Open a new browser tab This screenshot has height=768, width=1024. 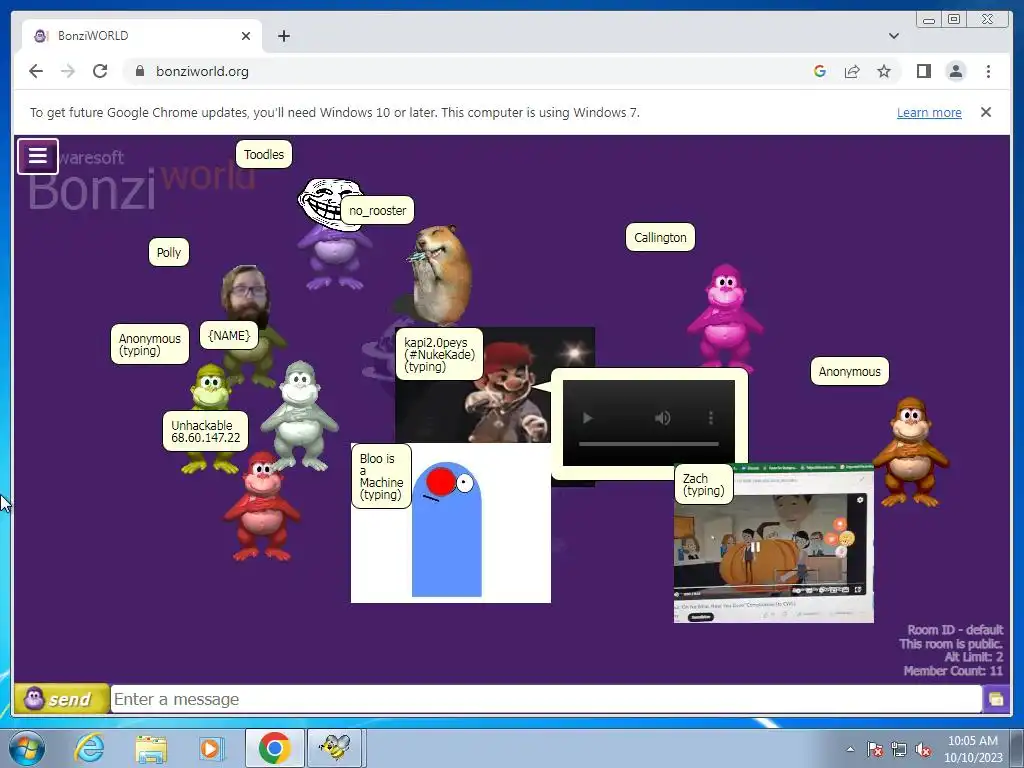(x=283, y=36)
